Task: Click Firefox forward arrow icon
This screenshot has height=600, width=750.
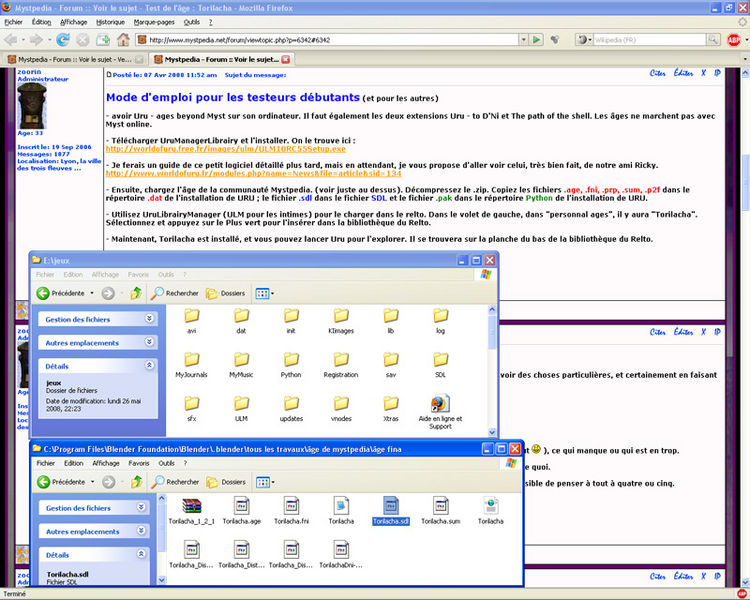Action: pyautogui.click(x=36, y=40)
